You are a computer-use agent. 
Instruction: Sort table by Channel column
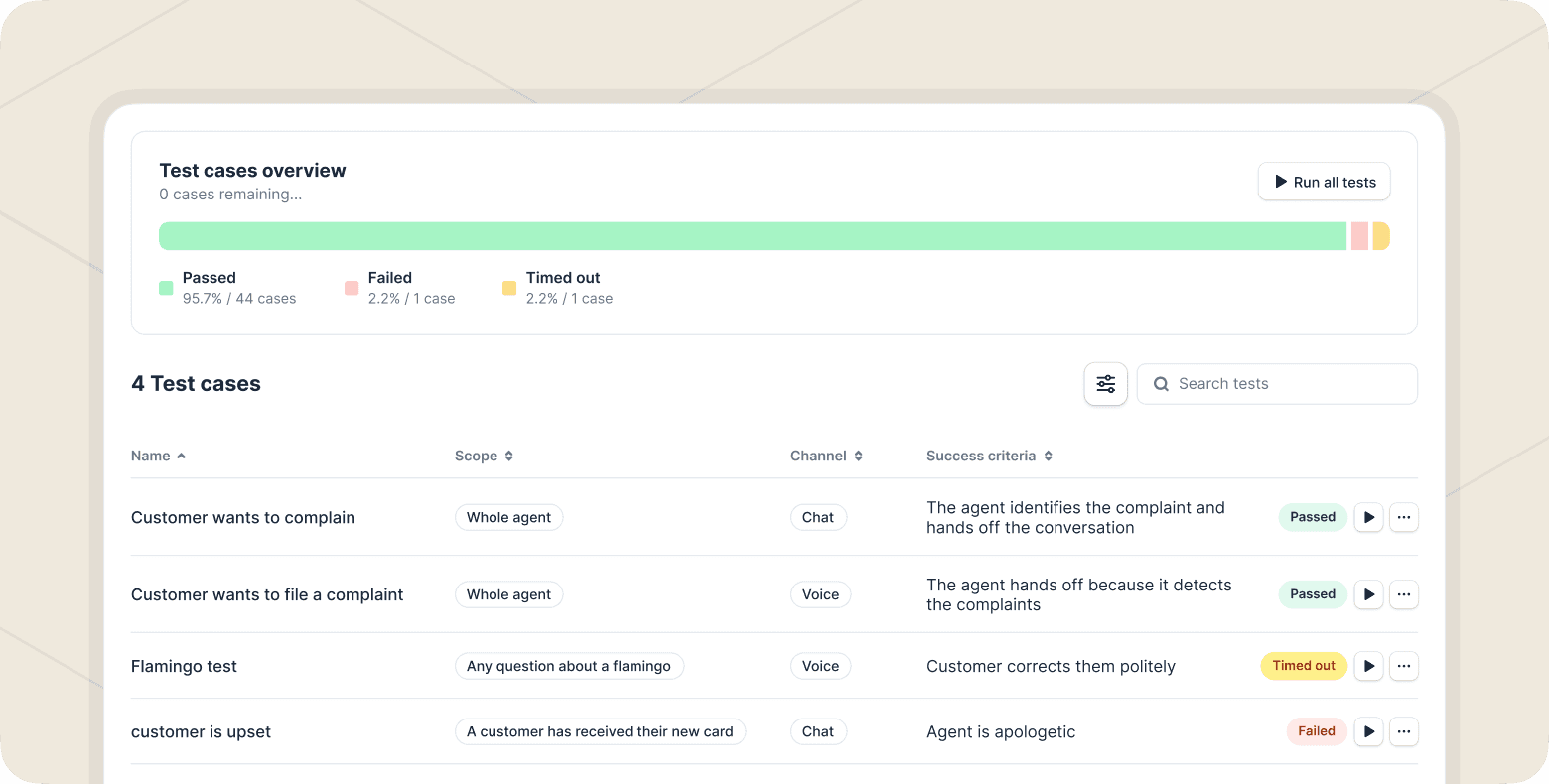pyautogui.click(x=826, y=456)
